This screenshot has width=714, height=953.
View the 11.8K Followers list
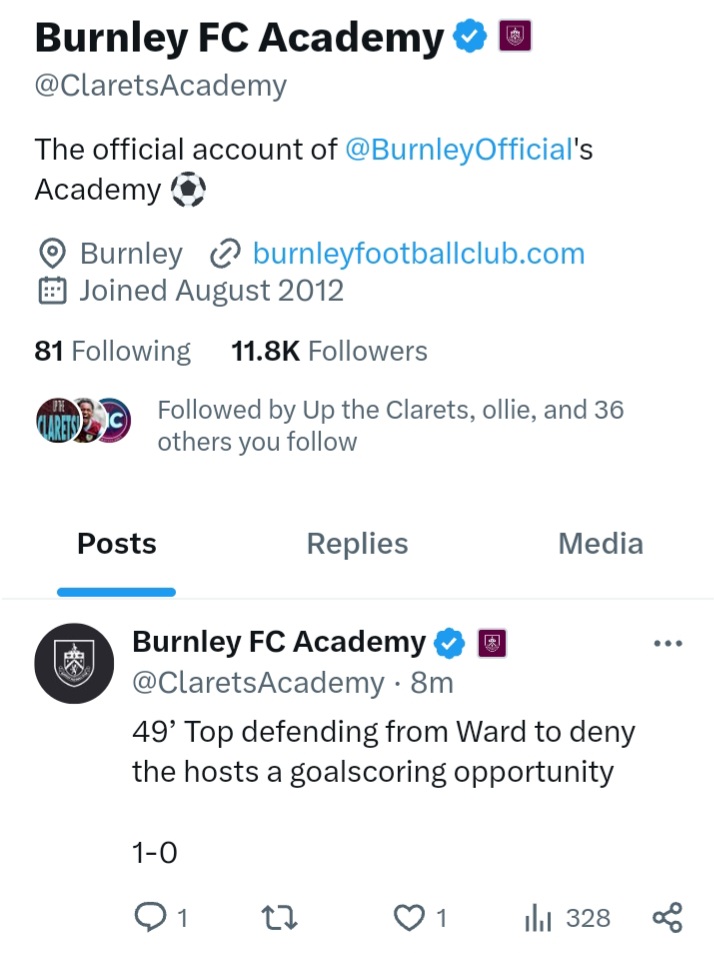point(329,351)
